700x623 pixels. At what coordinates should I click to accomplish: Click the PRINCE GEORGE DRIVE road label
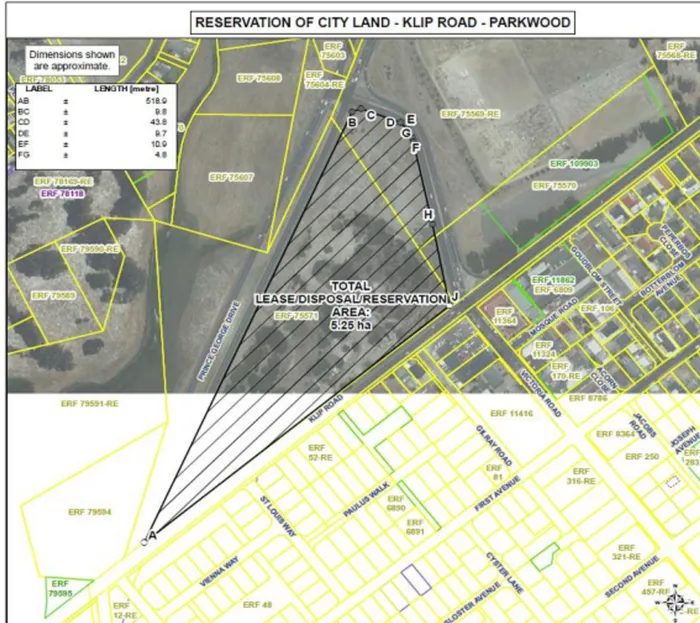[219, 342]
